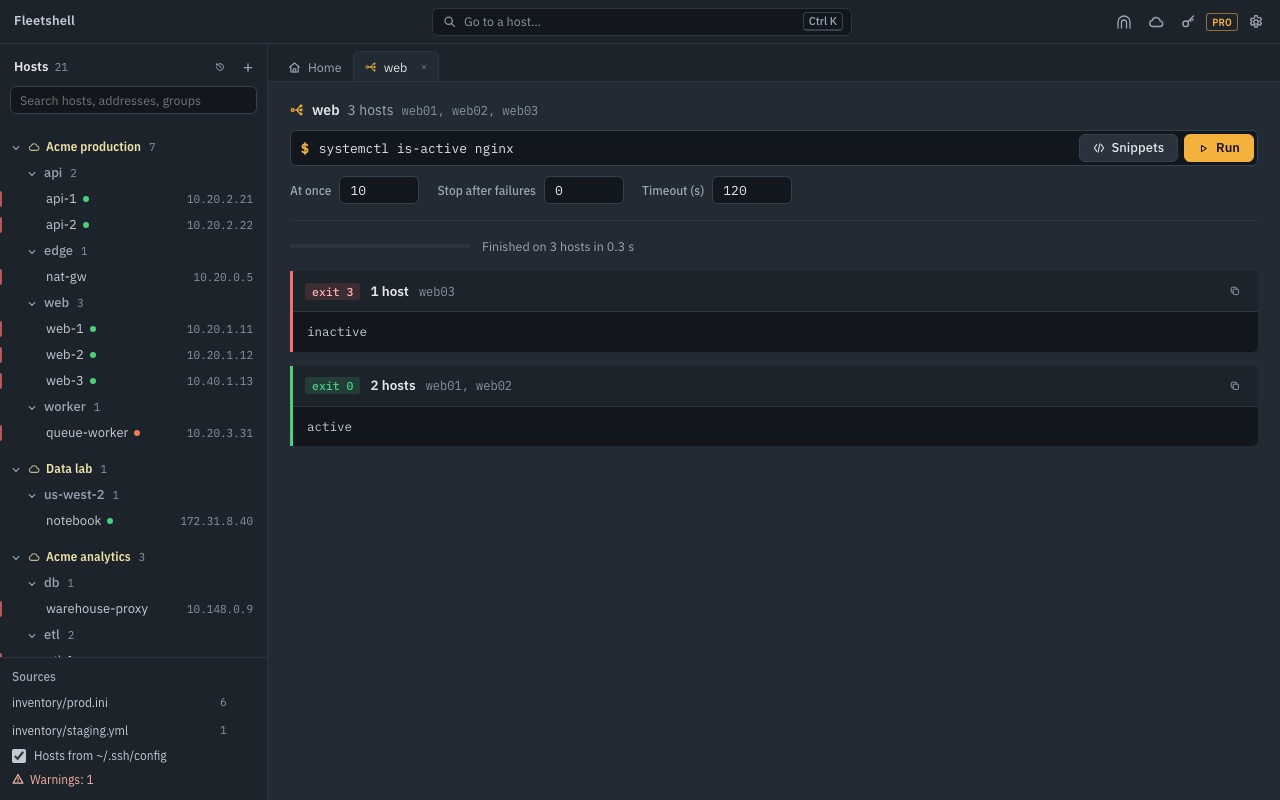Image resolution: width=1280 pixels, height=800 pixels.
Task: Click the PRO badge
Action: pos(1222,22)
